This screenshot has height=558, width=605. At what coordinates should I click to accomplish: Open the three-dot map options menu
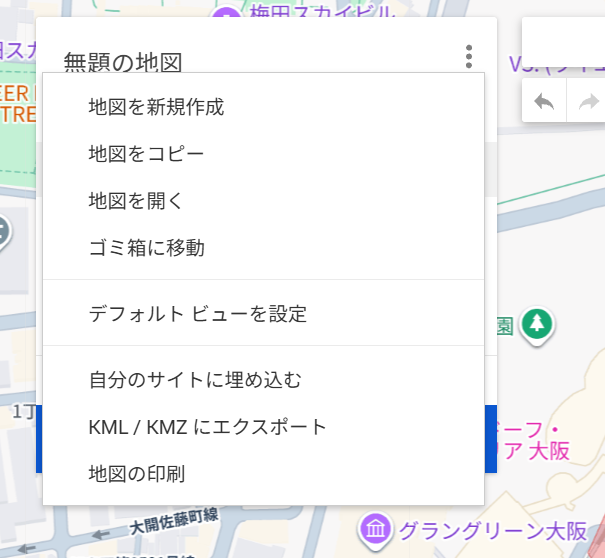pos(469,57)
